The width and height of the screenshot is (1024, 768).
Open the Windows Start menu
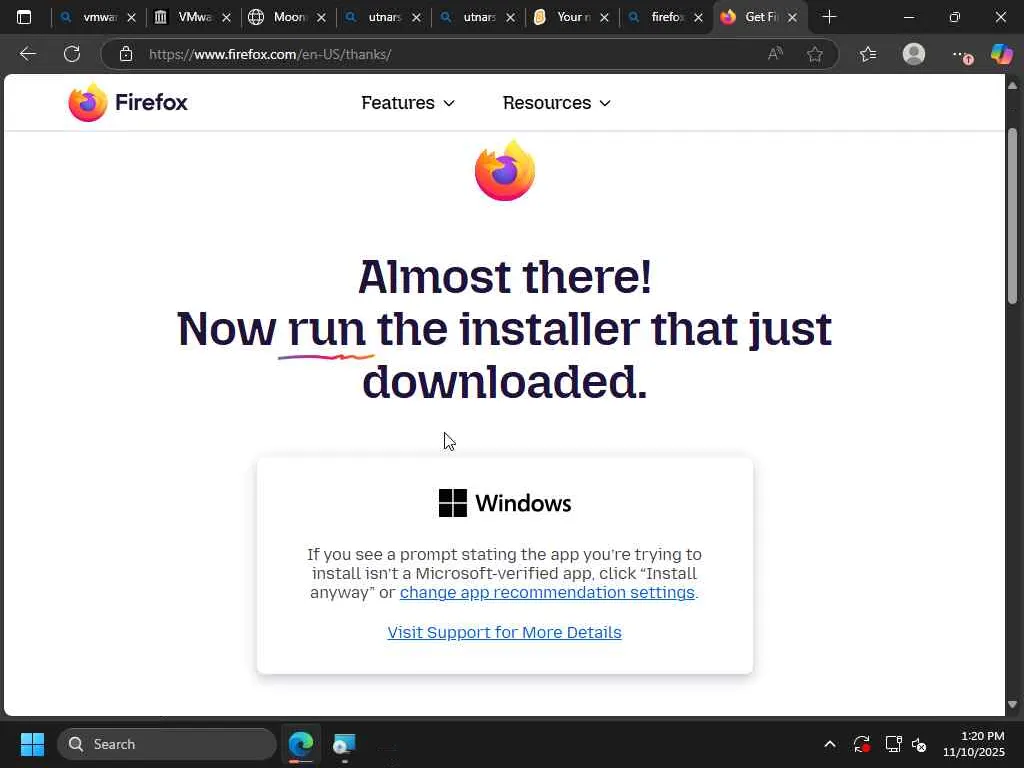tap(32, 744)
